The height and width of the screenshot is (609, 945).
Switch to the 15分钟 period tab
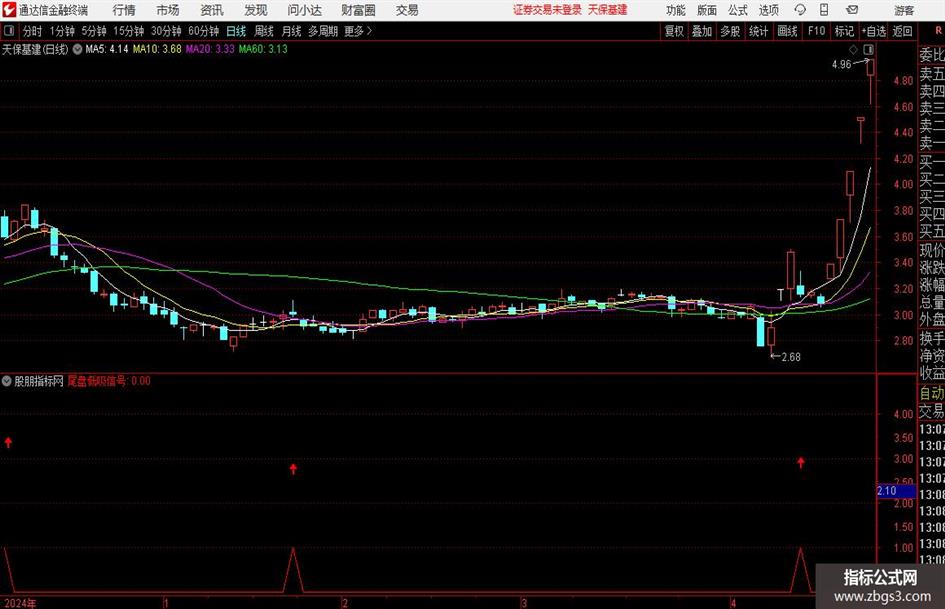129,31
